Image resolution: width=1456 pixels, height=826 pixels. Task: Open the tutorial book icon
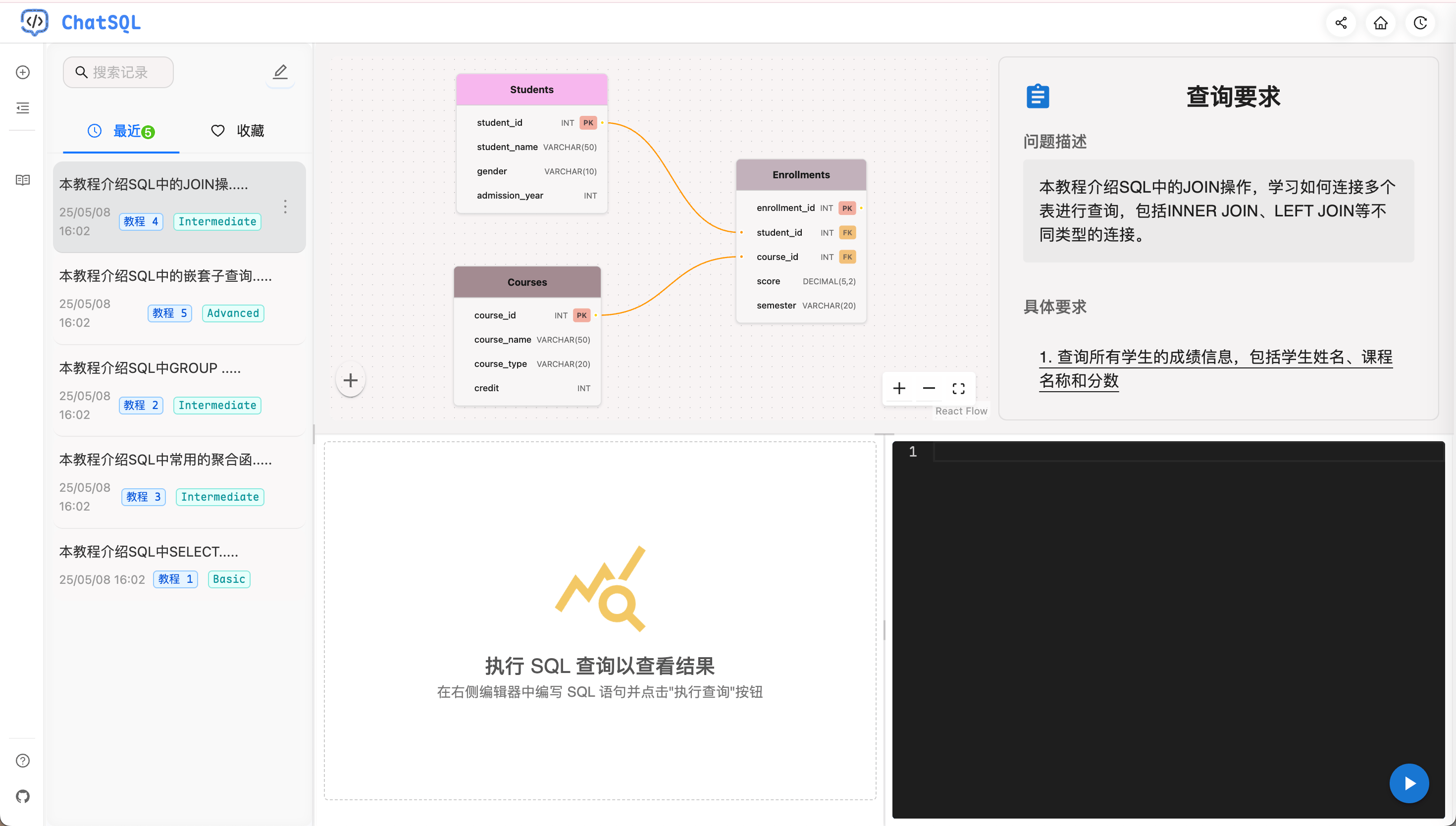[x=23, y=180]
